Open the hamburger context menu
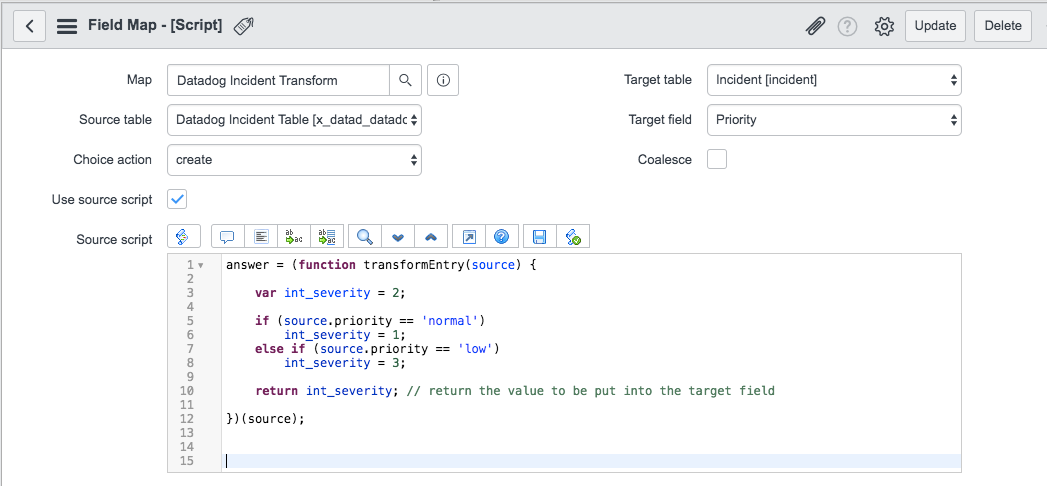Viewport: 1047px width, 486px height. pyautogui.click(x=67, y=26)
